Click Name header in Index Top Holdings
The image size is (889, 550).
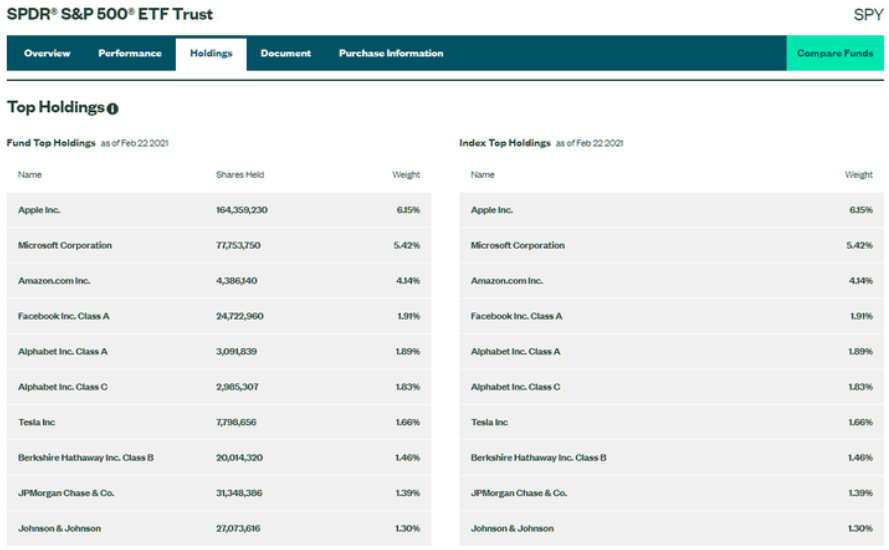click(482, 175)
